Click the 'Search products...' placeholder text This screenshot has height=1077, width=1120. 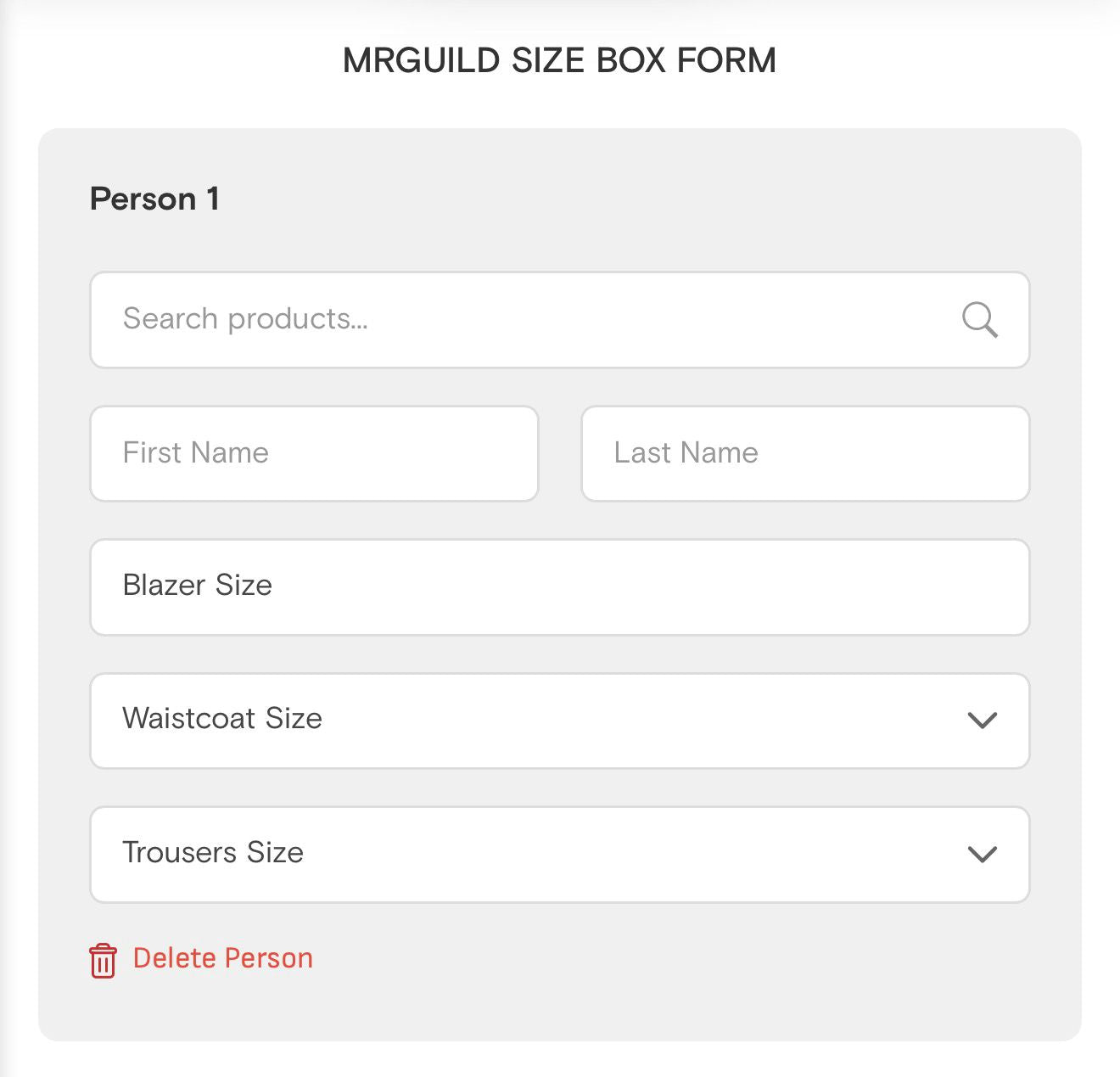coord(245,319)
